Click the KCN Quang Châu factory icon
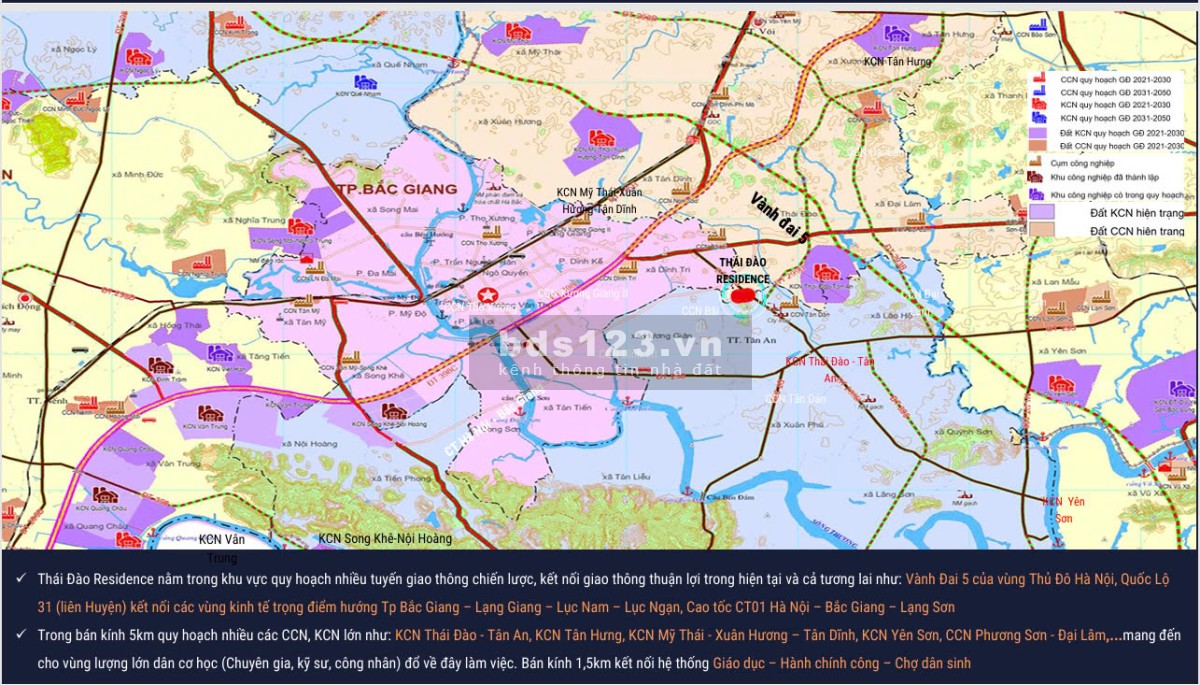The width and height of the screenshot is (1200, 685). (x=105, y=494)
